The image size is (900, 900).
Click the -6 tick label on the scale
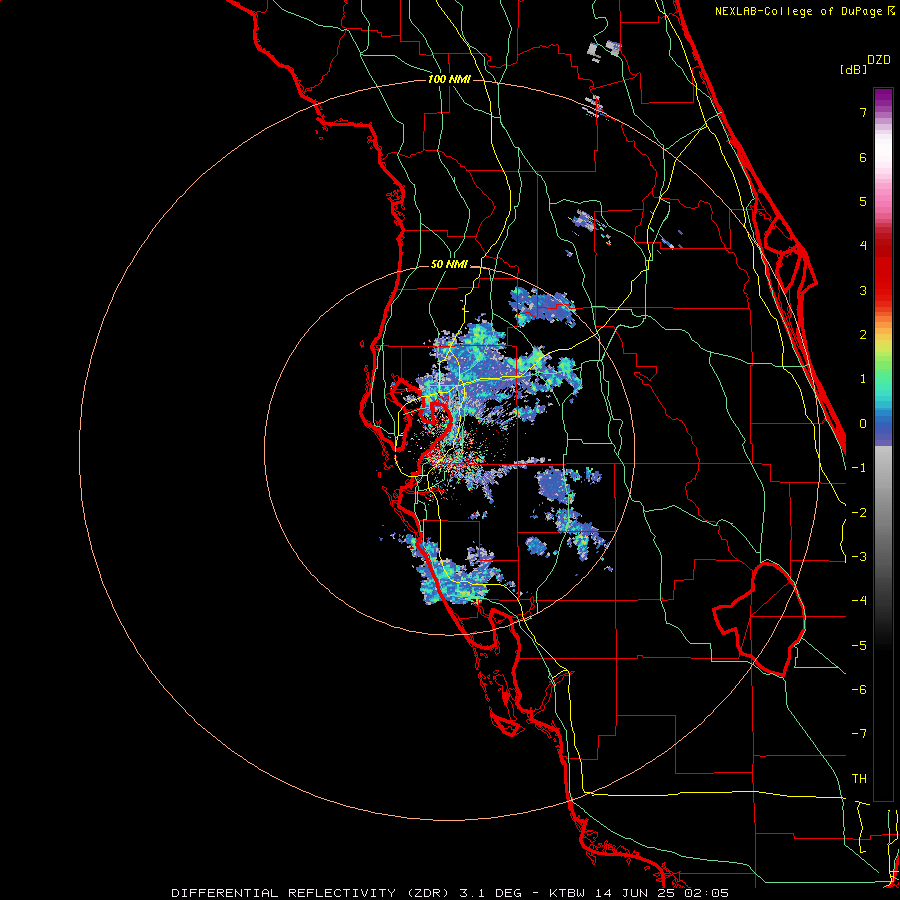(859, 690)
